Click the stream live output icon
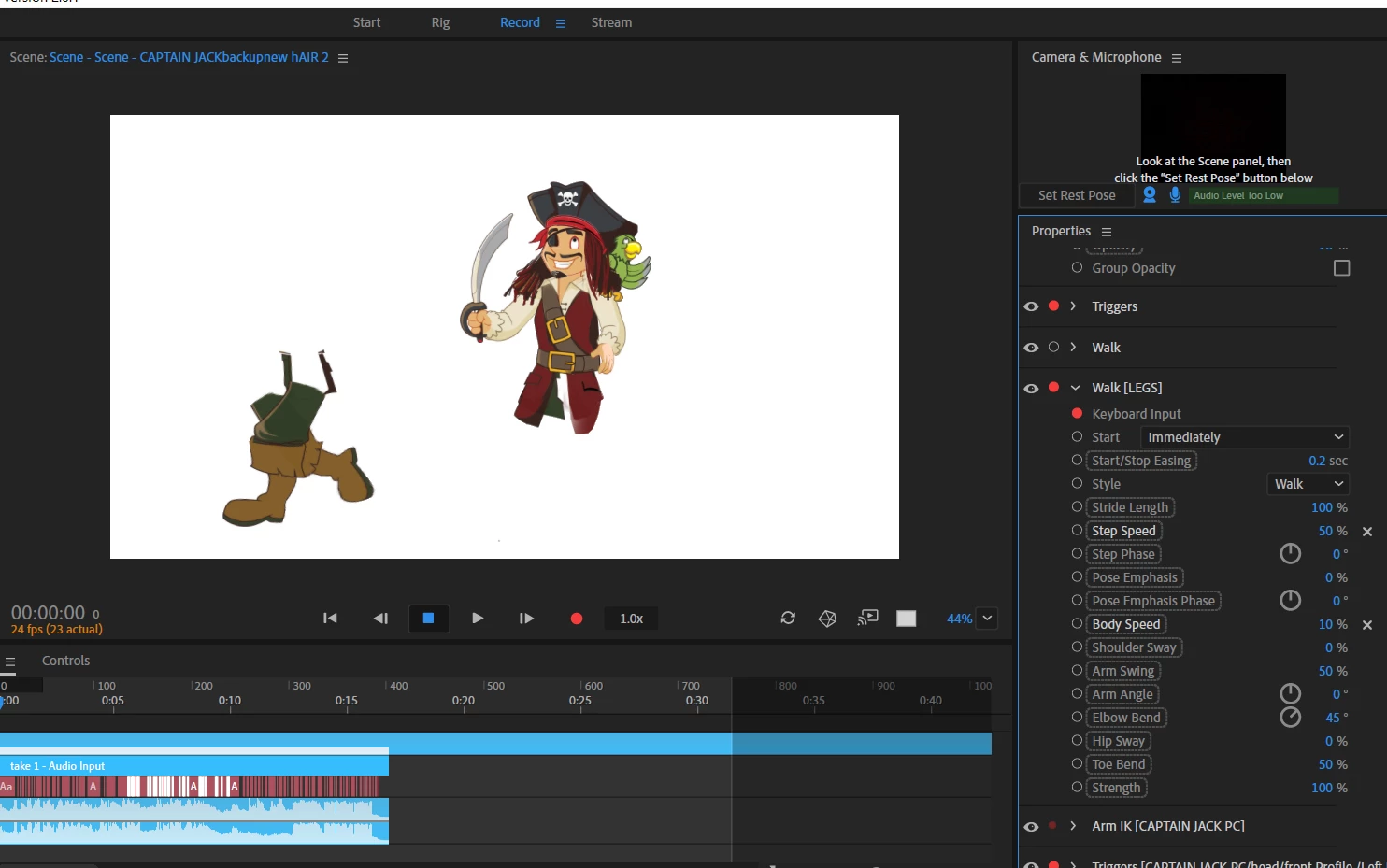 pos(868,618)
